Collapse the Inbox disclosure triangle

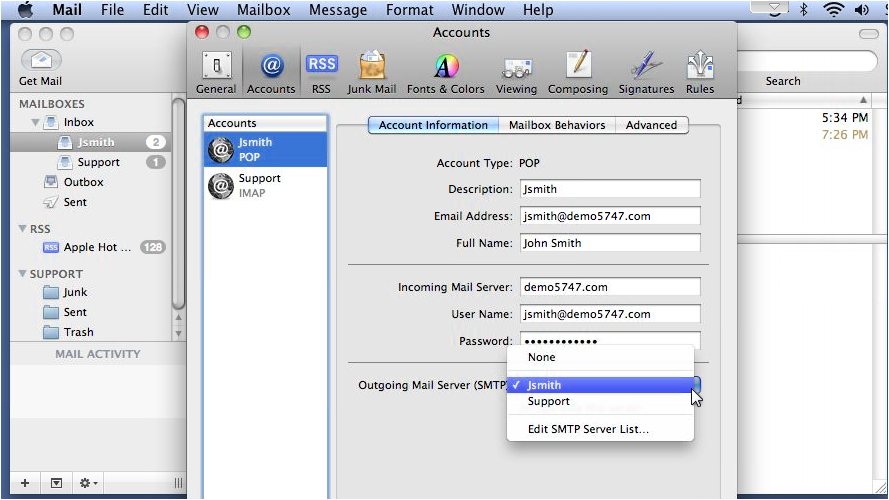point(35,122)
